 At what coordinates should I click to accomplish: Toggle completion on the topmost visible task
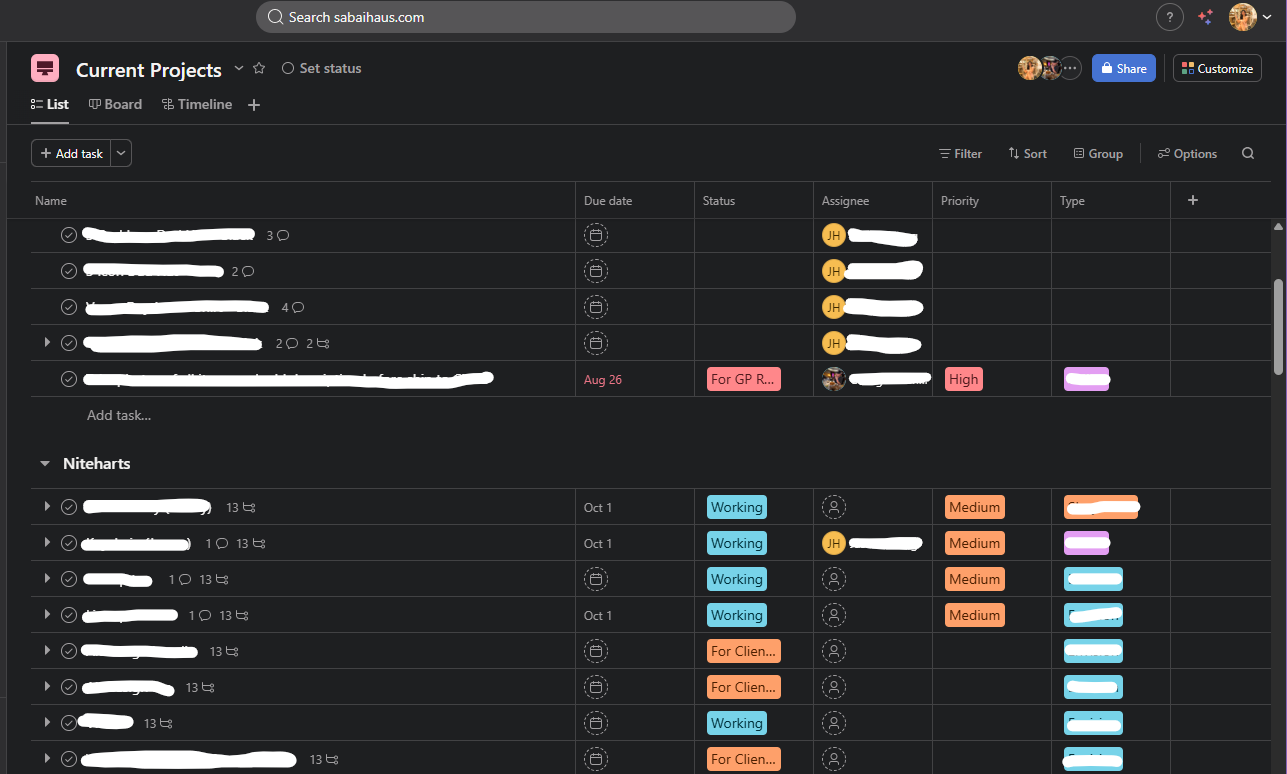click(69, 236)
